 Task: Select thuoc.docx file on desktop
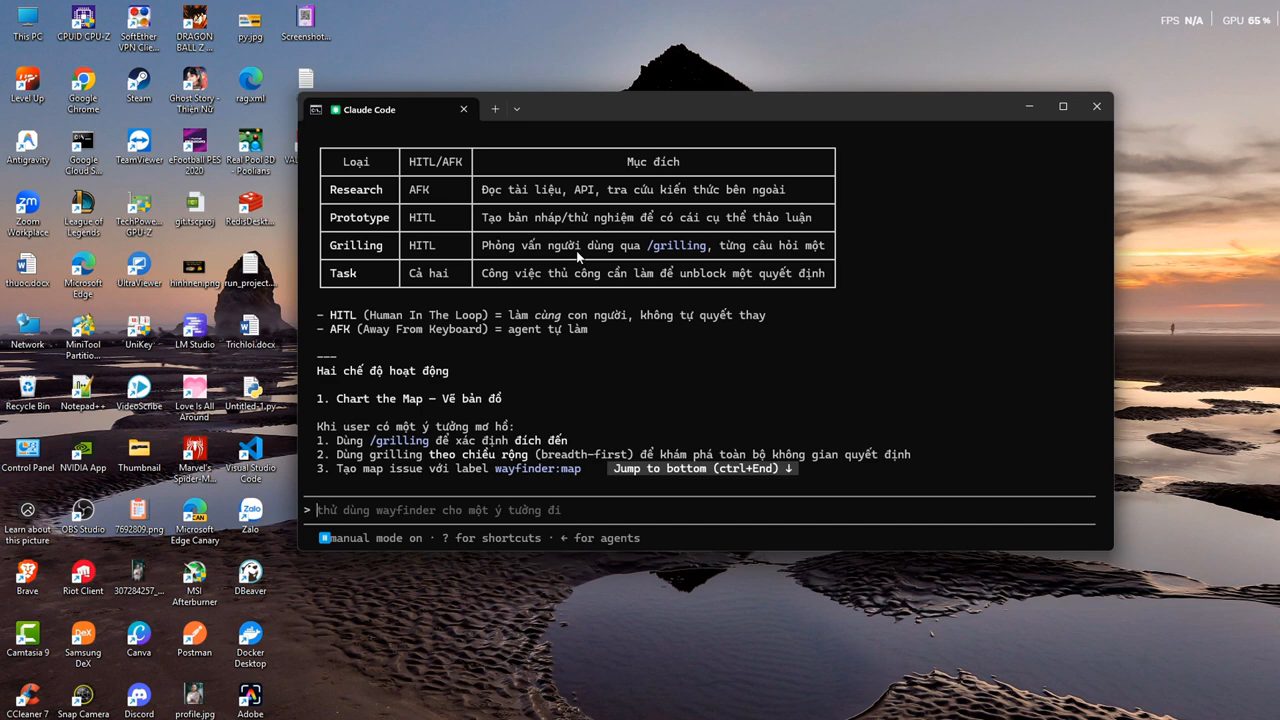point(27,270)
